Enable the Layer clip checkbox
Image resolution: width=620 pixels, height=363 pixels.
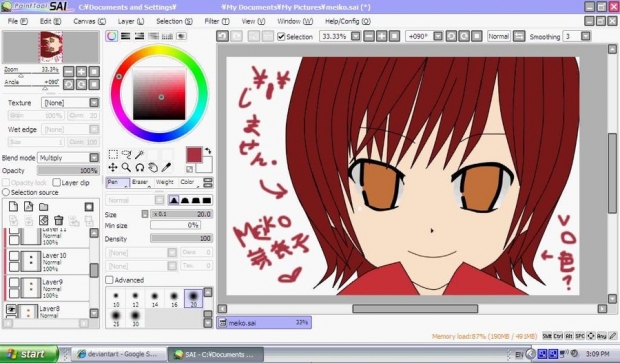[57, 182]
